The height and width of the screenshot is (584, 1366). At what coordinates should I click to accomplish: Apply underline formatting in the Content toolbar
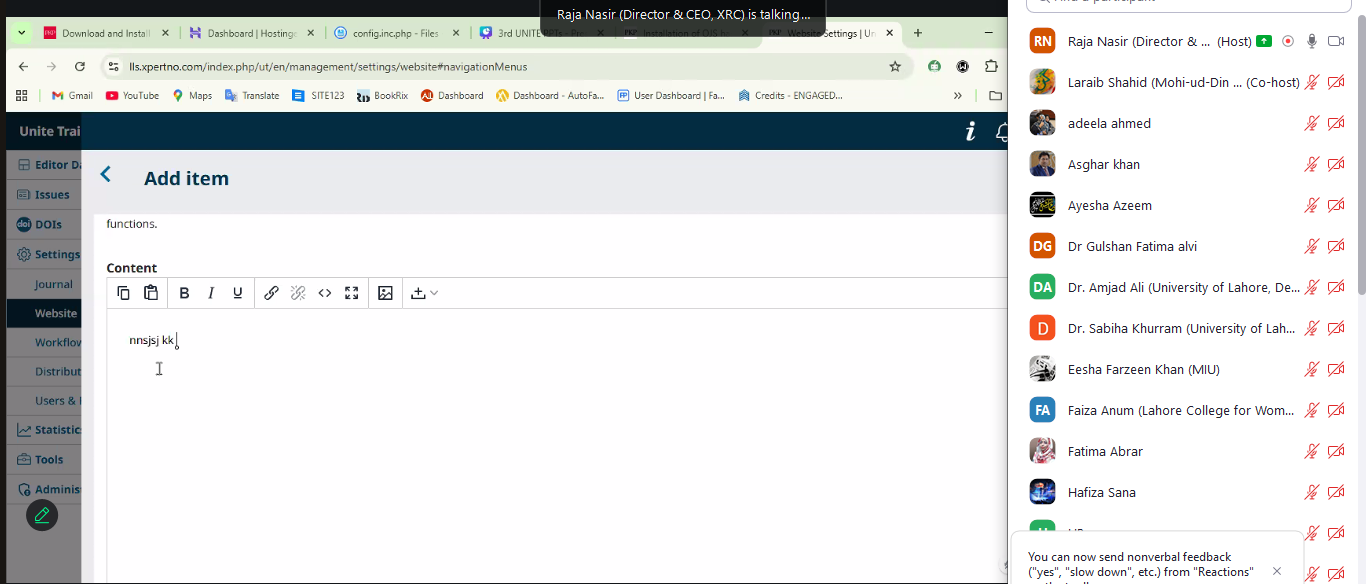point(238,293)
